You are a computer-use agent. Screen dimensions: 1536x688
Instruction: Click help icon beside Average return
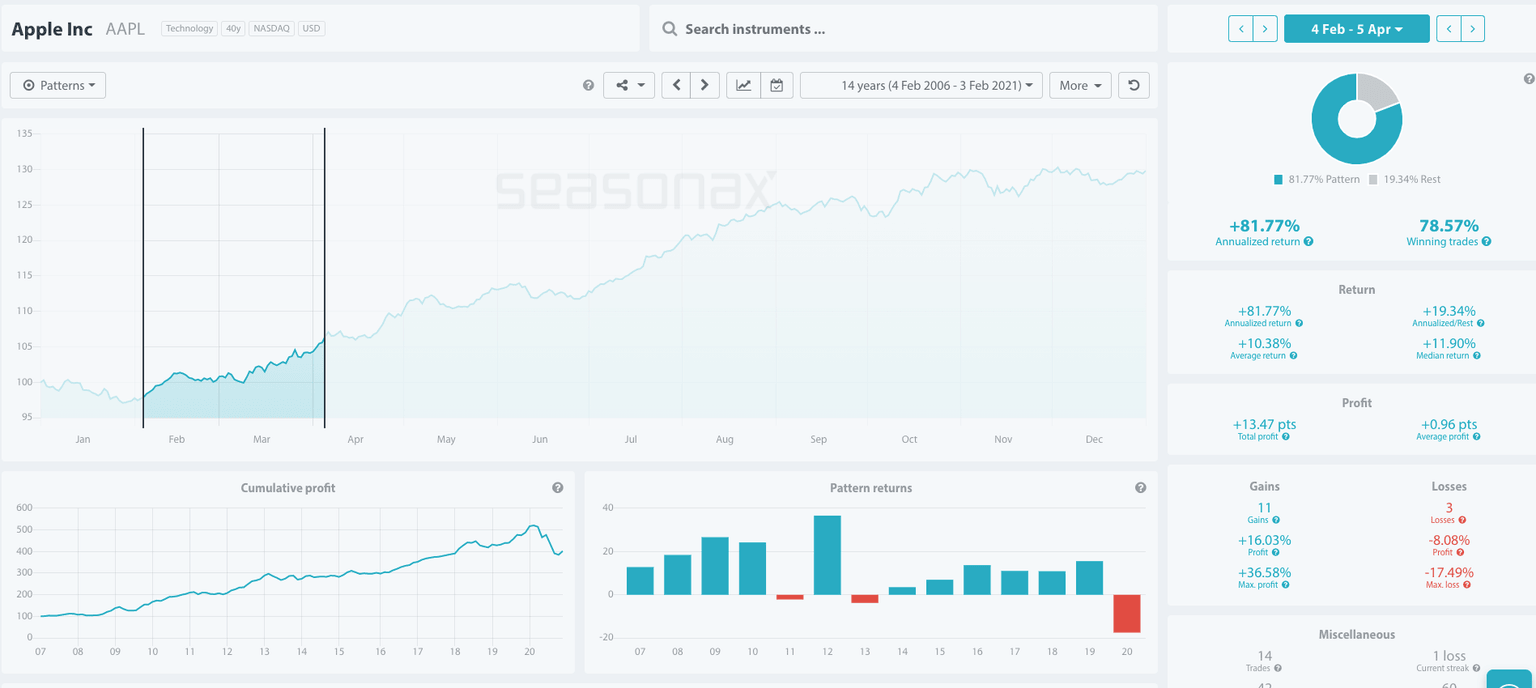pyautogui.click(x=1295, y=356)
